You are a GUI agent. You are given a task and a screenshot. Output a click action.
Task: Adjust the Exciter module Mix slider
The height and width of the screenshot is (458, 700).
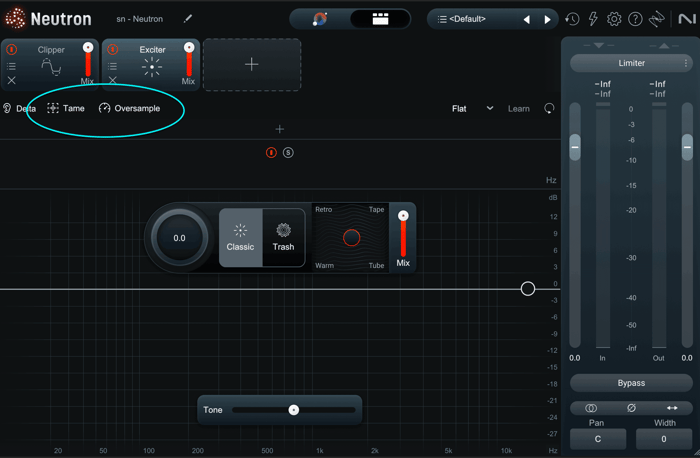pos(189,60)
